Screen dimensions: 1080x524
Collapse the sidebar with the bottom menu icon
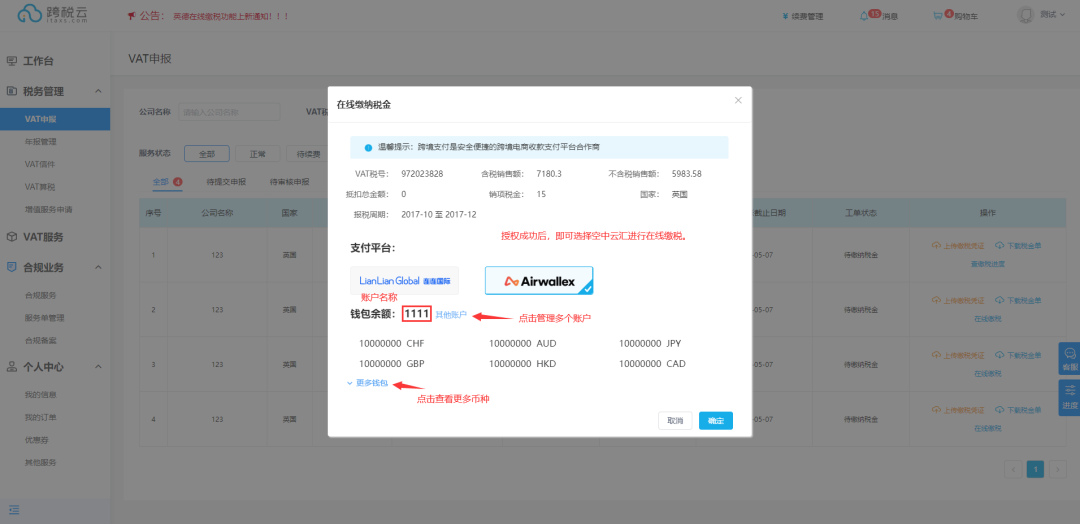pyautogui.click(x=14, y=510)
